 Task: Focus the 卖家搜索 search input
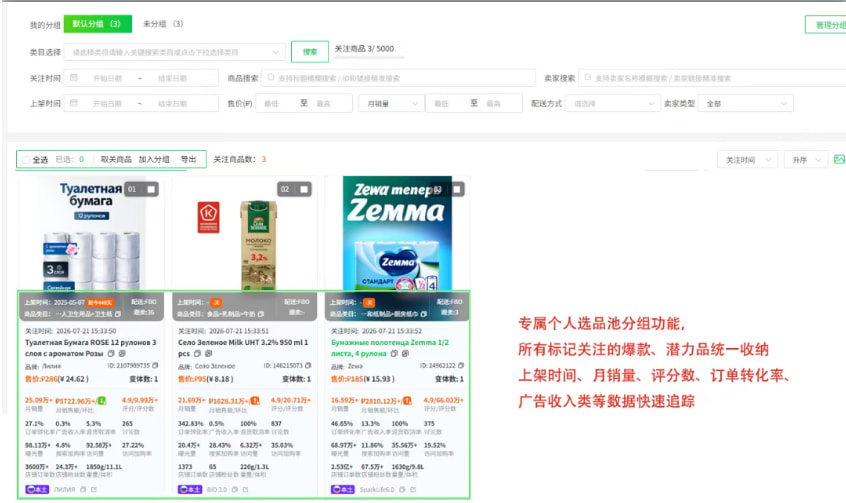click(712, 78)
